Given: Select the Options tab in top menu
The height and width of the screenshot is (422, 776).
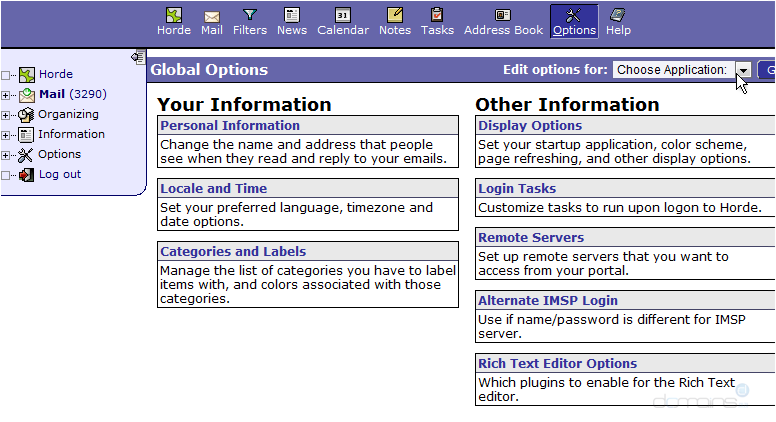Looking at the screenshot, I should [x=574, y=20].
